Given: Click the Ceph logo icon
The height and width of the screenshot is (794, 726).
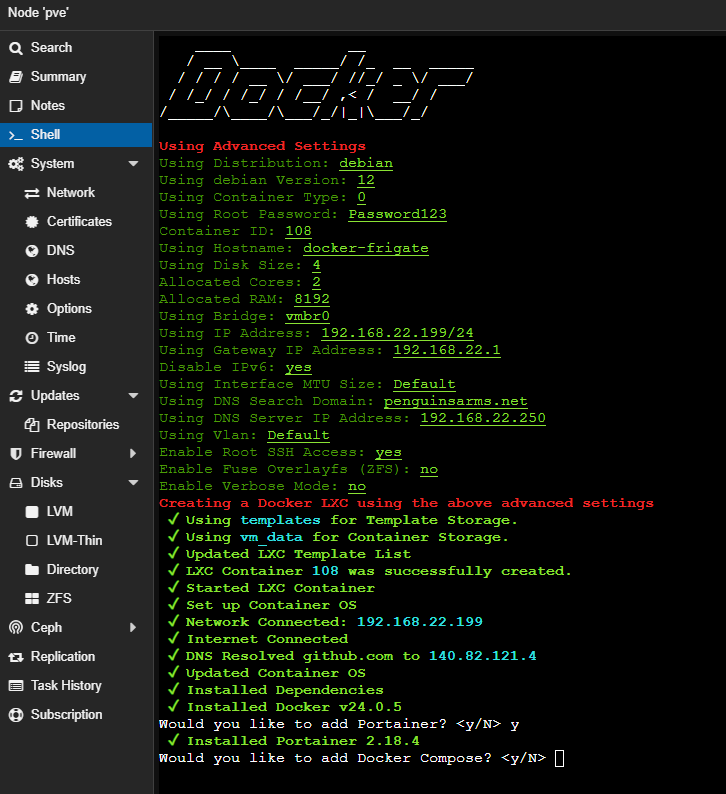Looking at the screenshot, I should pos(16,628).
